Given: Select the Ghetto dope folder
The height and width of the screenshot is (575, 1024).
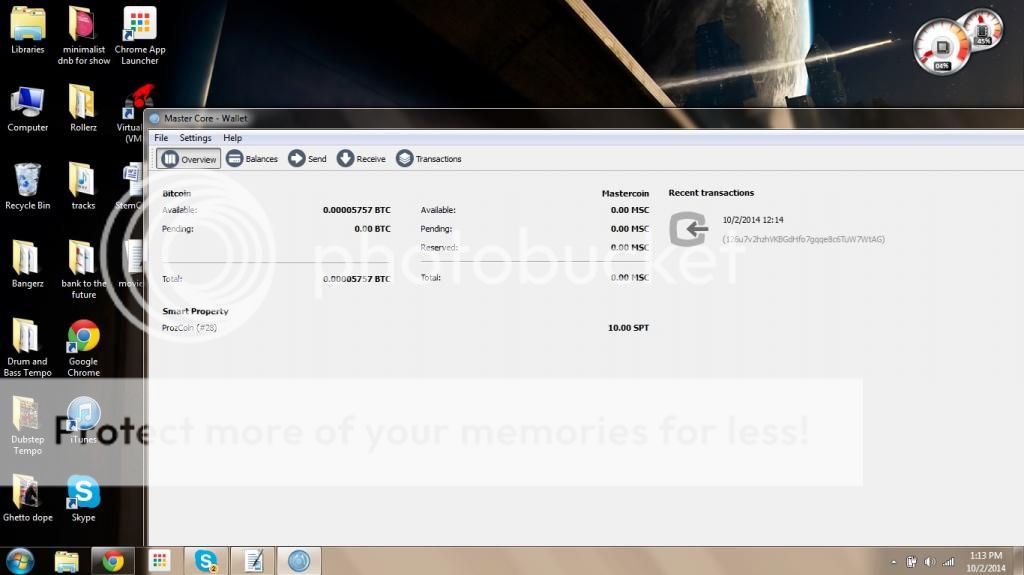Looking at the screenshot, I should (27, 499).
